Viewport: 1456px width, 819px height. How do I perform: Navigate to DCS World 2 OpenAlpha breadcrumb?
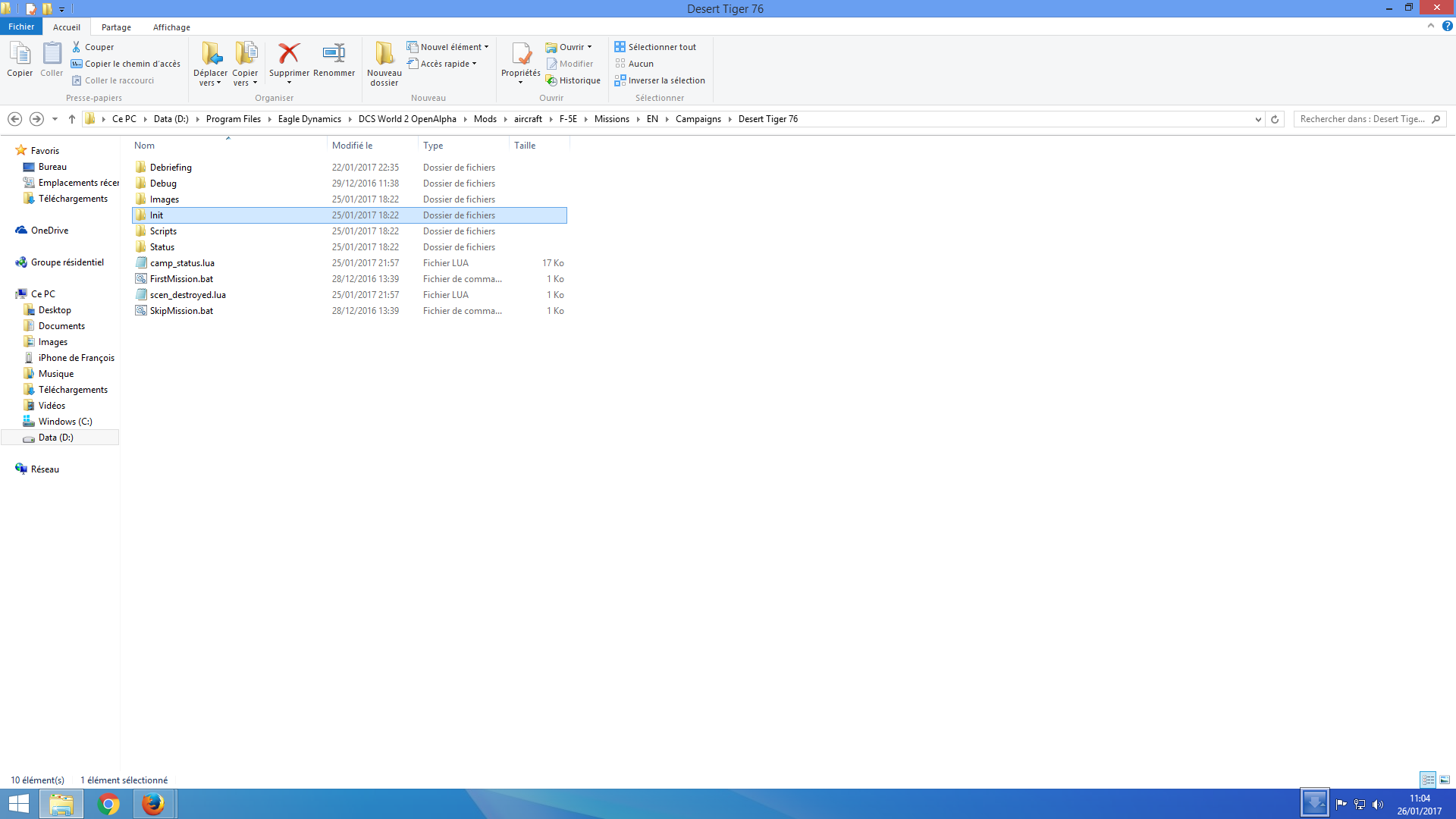click(407, 119)
